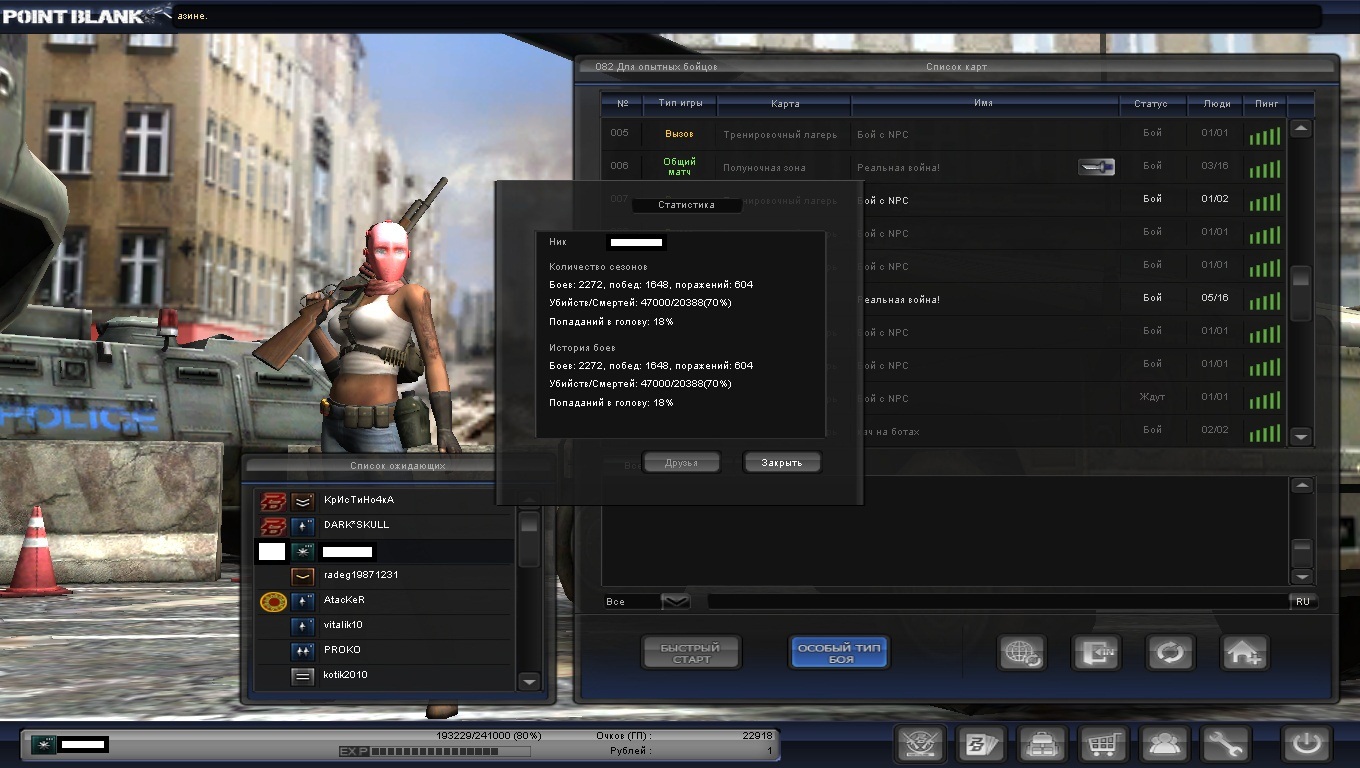Select room 005 Вызов row
Viewport: 1360px width, 768px height.
(x=943, y=134)
